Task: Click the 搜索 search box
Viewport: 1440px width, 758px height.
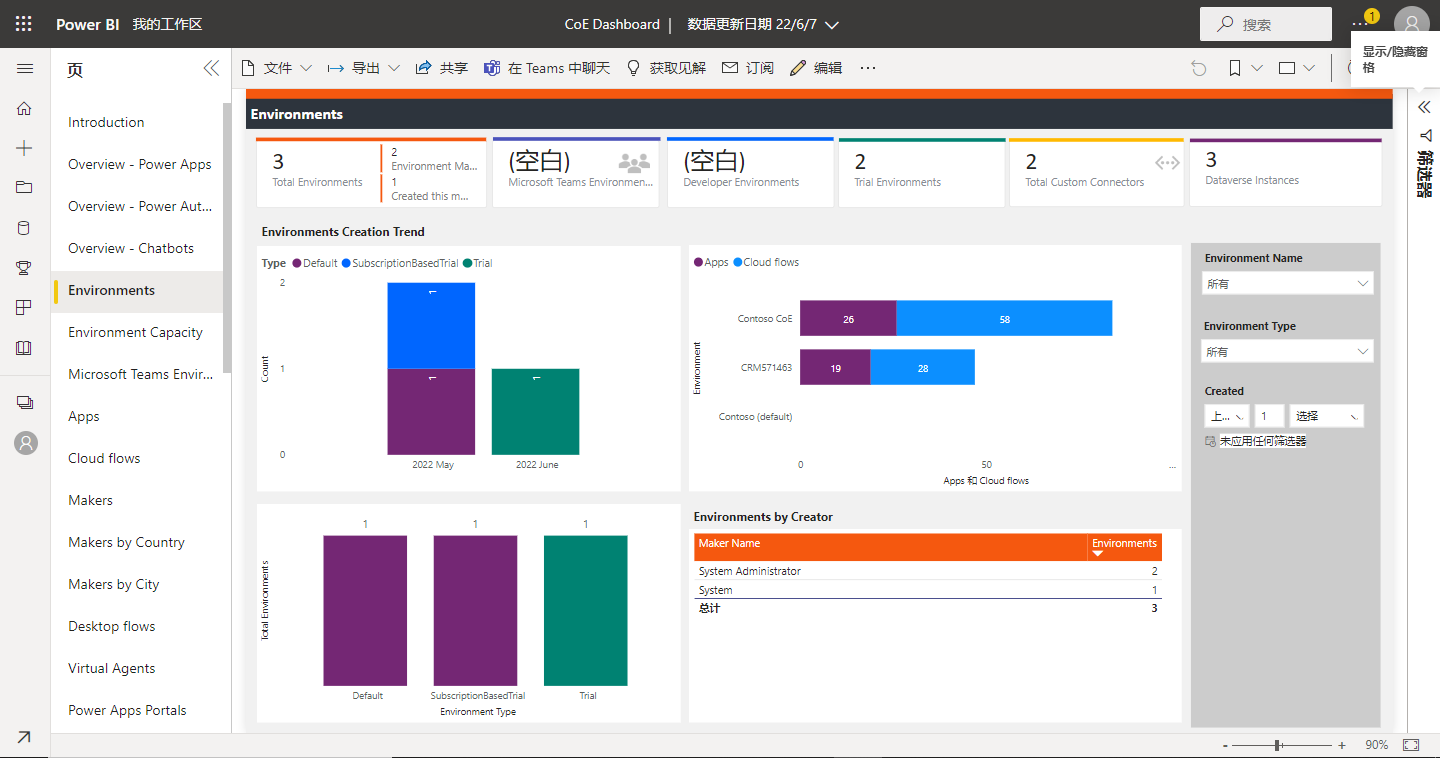Action: (1266, 24)
